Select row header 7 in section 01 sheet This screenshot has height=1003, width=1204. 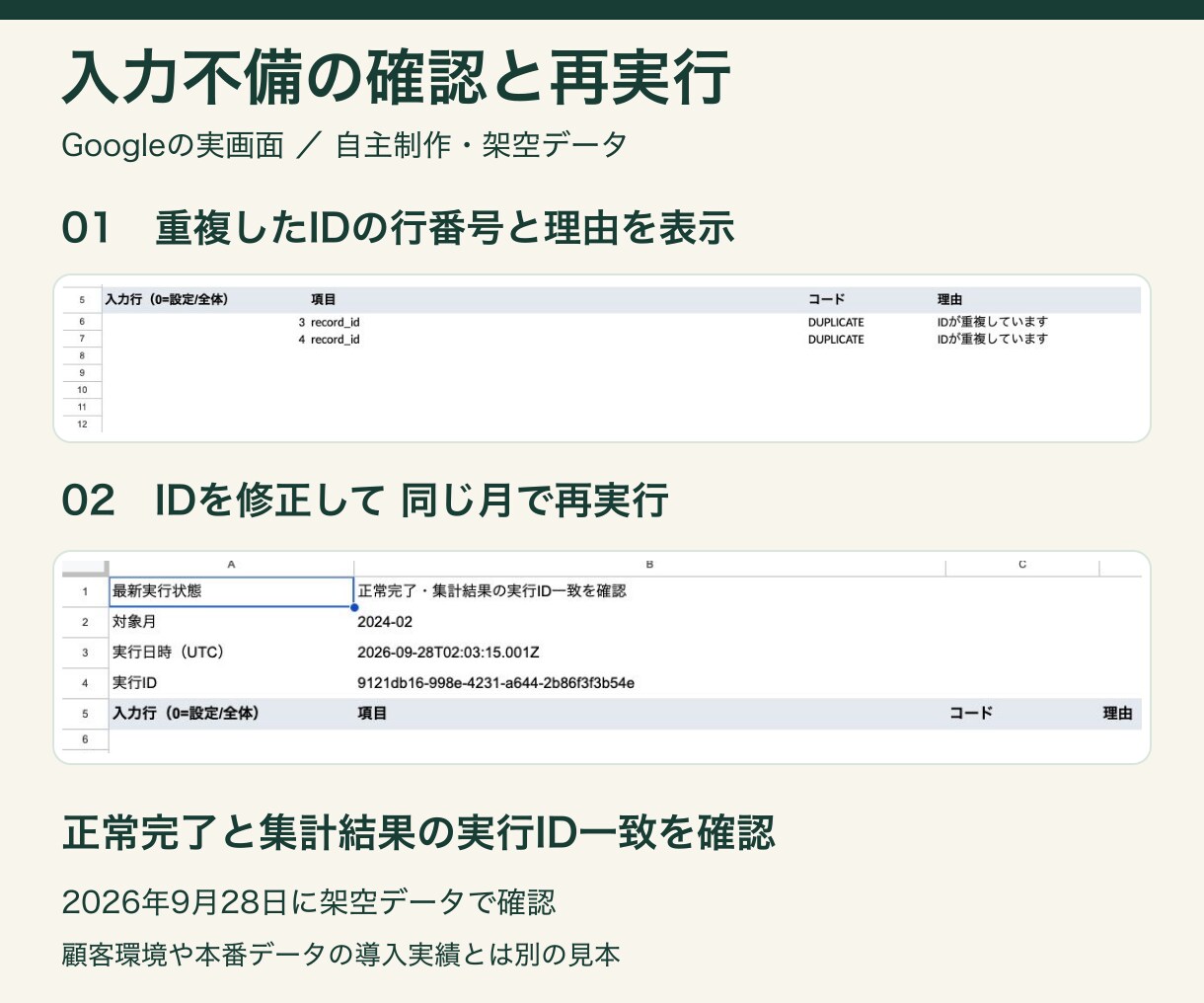pyautogui.click(x=82, y=339)
